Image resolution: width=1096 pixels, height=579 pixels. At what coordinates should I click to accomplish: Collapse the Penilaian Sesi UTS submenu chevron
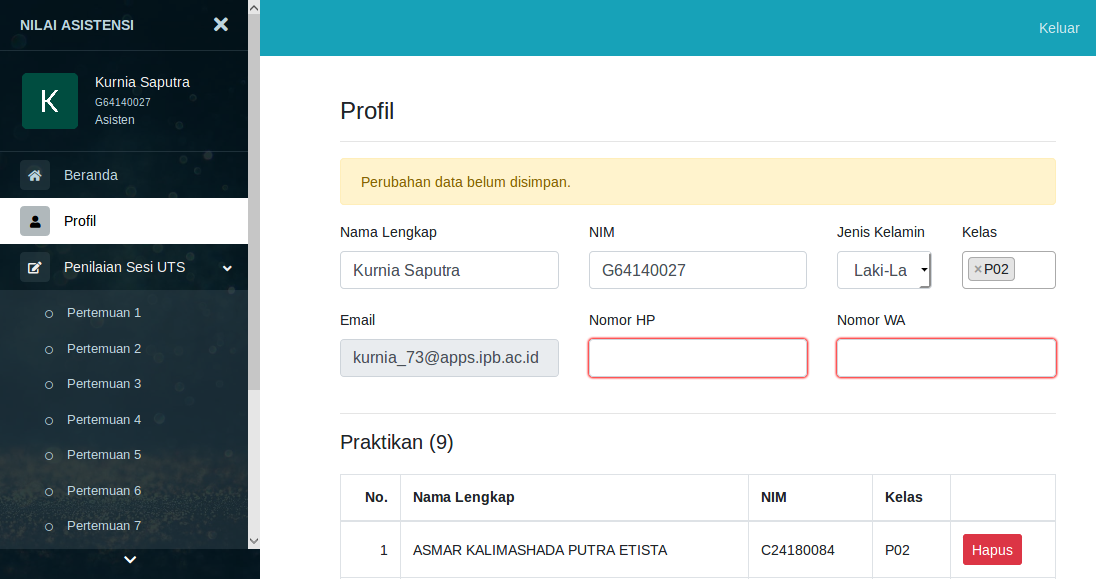point(227,268)
